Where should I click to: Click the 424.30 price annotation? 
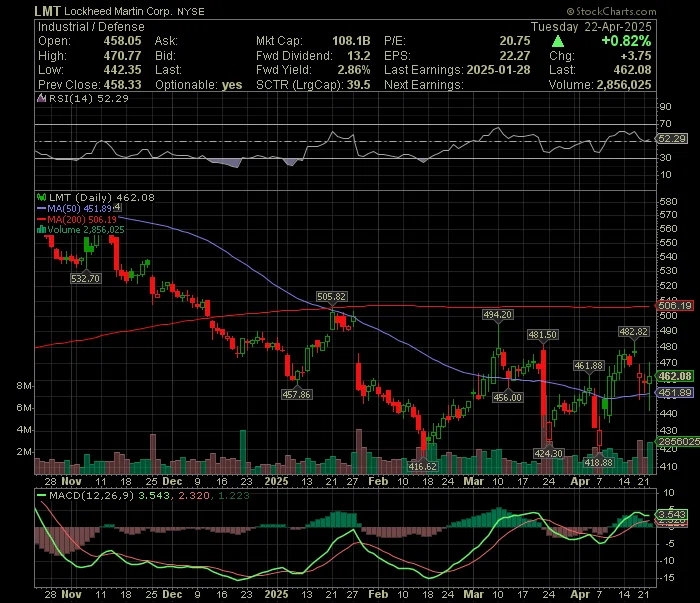click(x=549, y=453)
